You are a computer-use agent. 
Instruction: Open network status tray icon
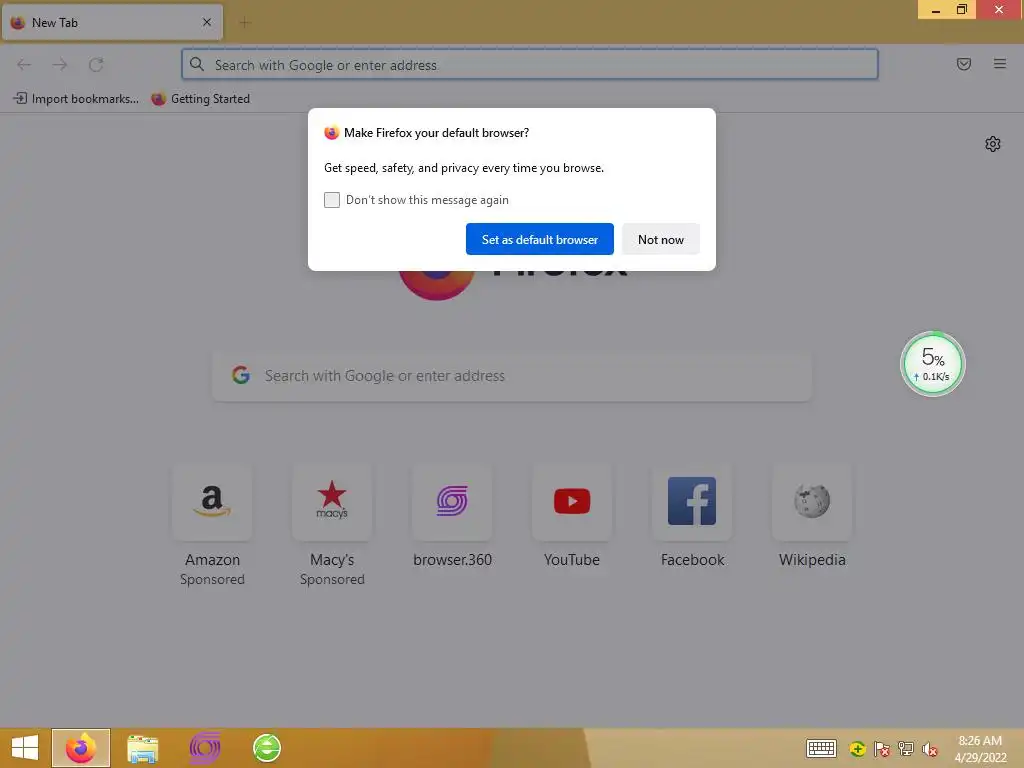point(906,749)
